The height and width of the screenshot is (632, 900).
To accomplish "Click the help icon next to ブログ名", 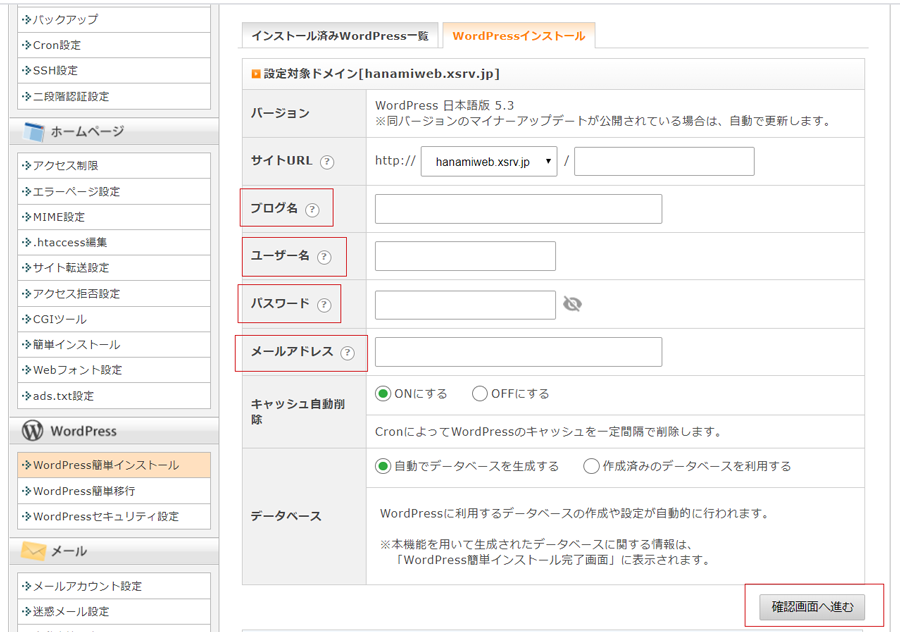I will point(312,210).
